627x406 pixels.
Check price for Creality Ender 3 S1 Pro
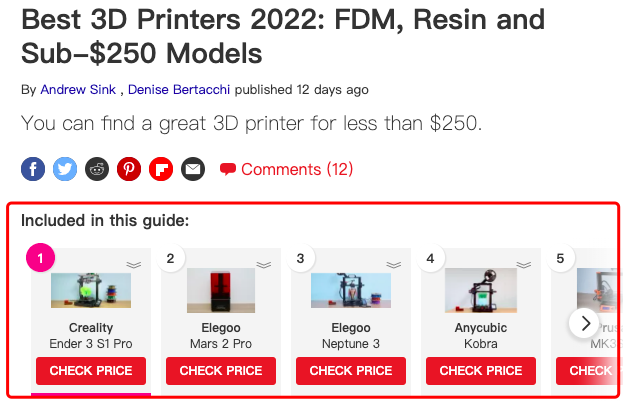point(91,371)
